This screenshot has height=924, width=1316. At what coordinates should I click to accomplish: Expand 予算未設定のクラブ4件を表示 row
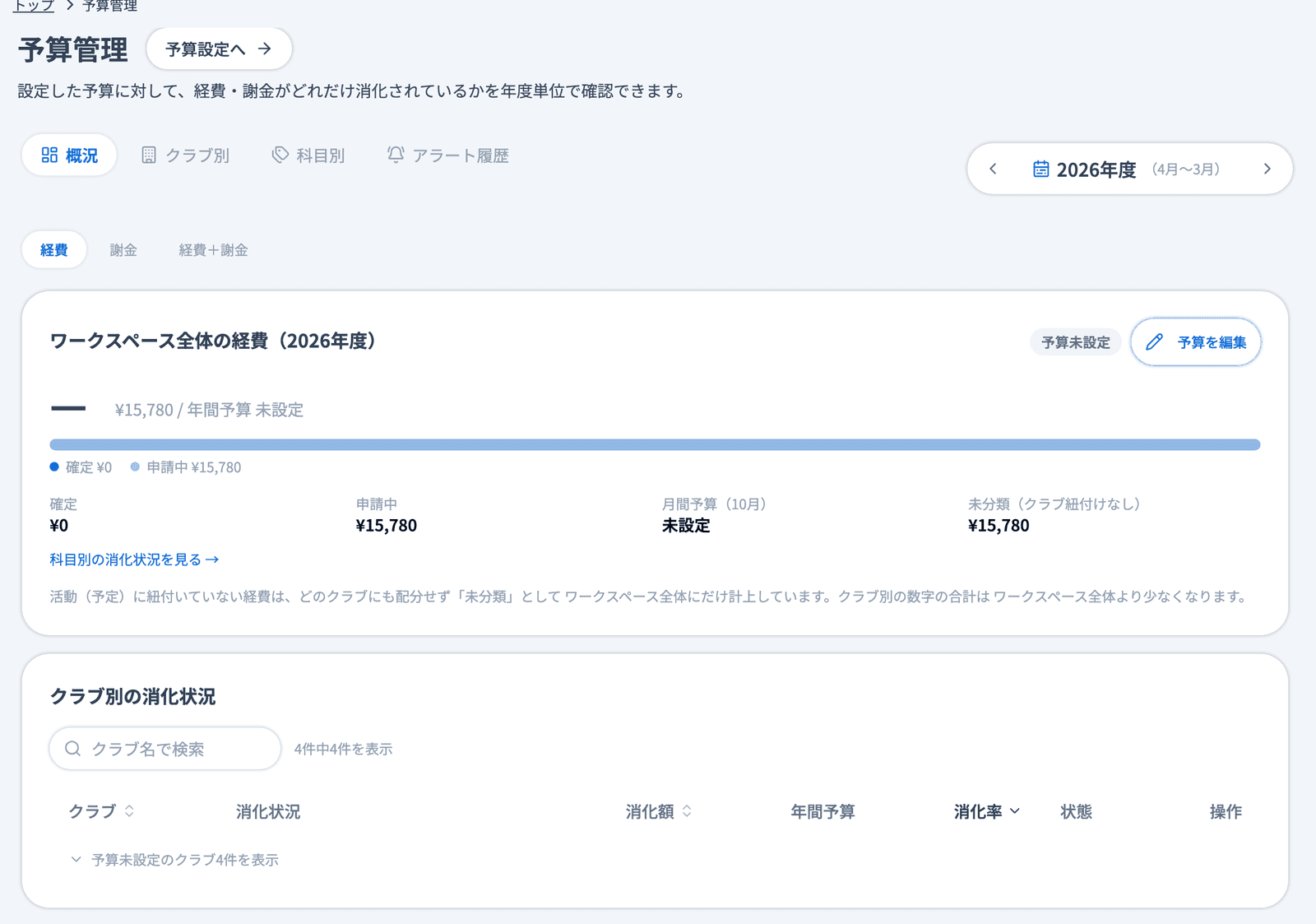pos(175,860)
